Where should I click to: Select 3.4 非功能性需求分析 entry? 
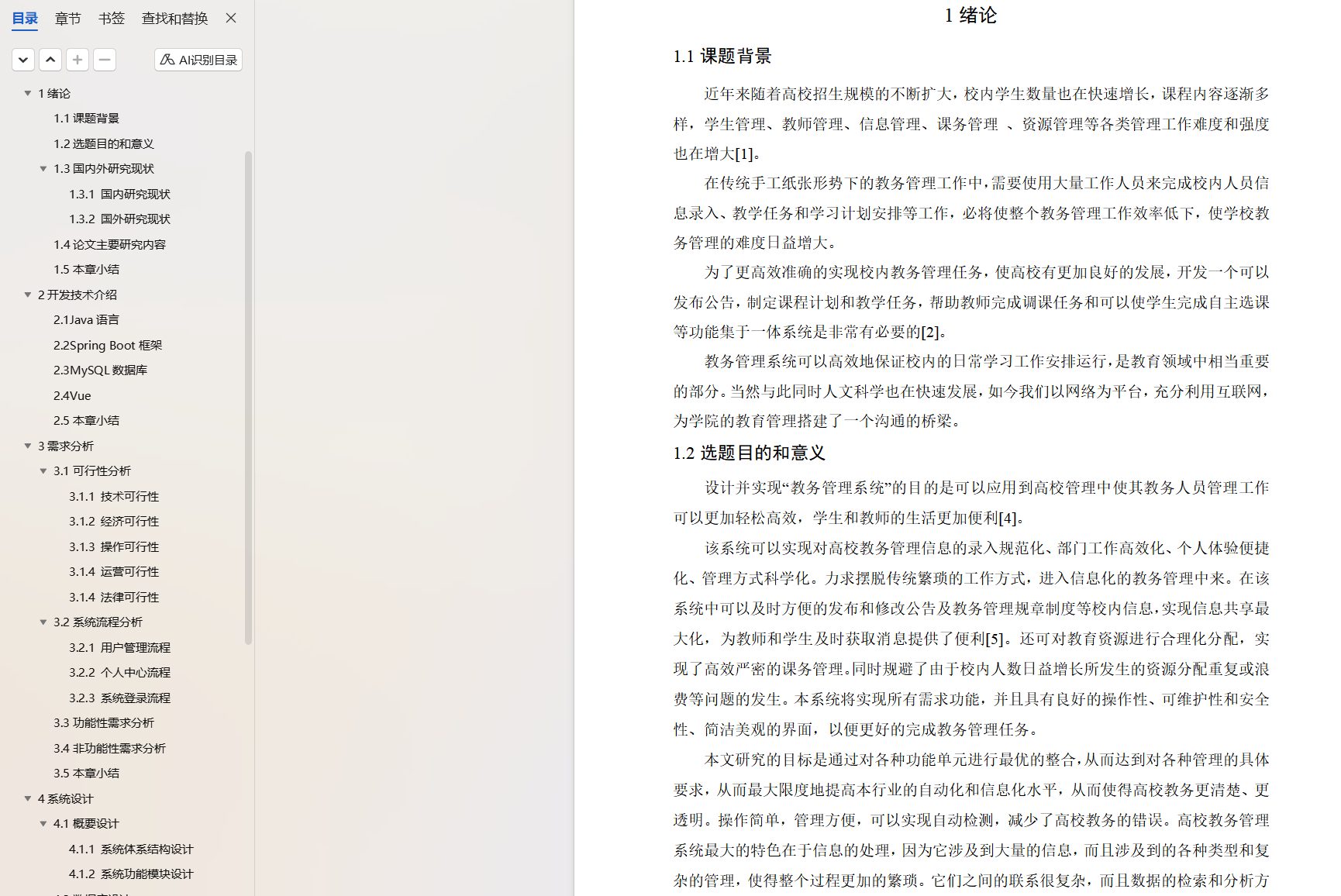click(x=109, y=748)
